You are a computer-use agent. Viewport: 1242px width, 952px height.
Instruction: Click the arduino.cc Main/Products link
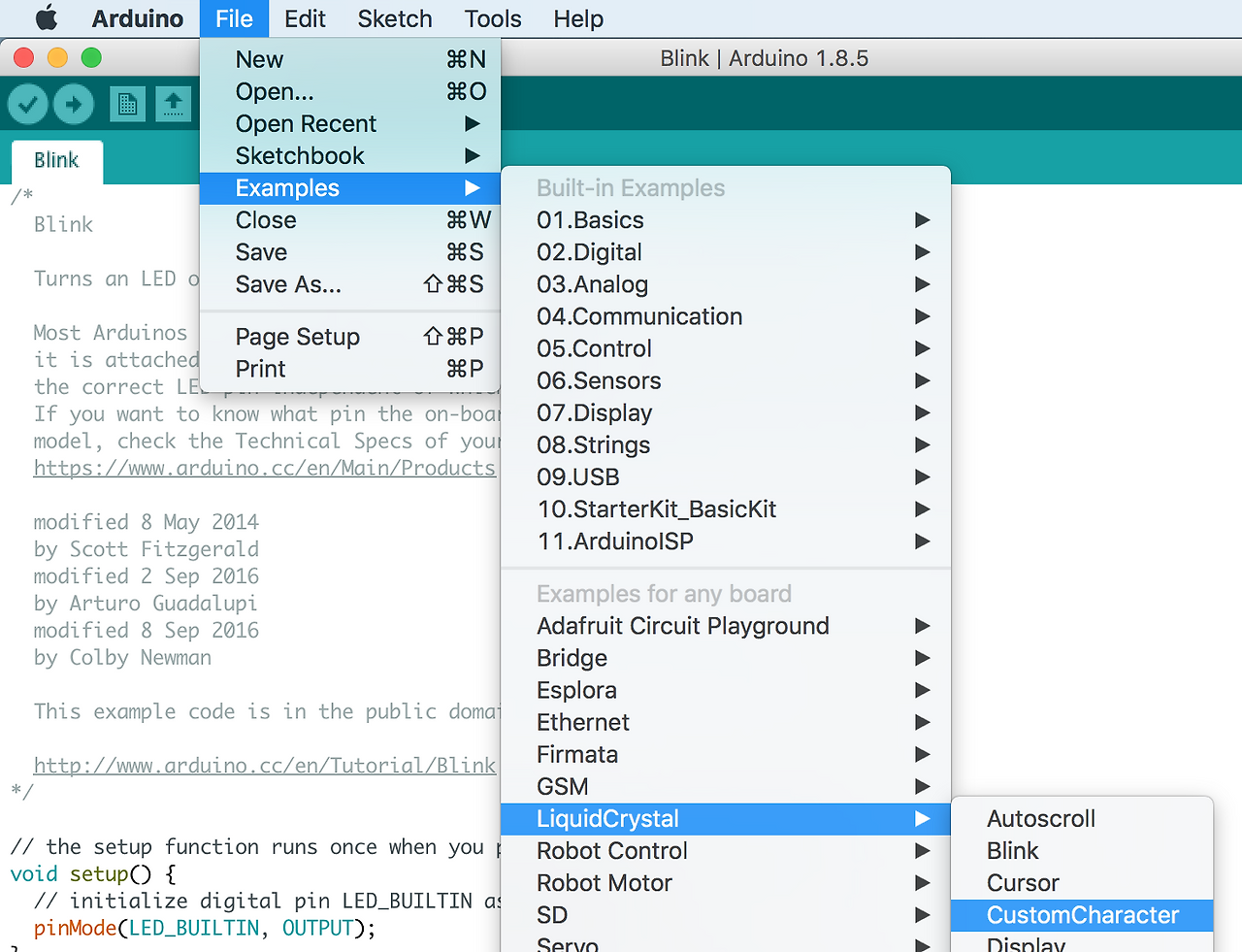265,468
